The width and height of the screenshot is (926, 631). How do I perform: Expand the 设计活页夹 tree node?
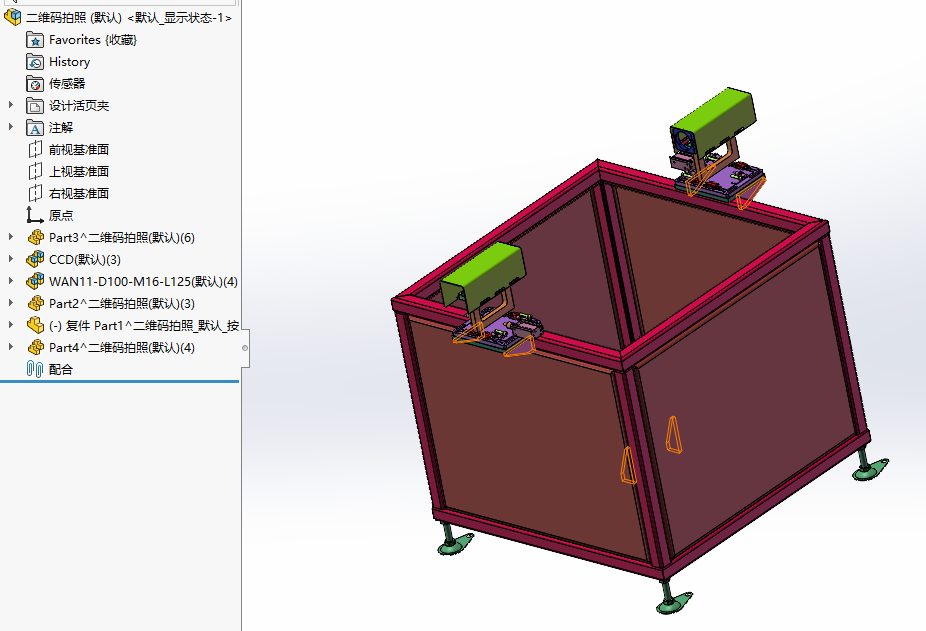[x=11, y=105]
